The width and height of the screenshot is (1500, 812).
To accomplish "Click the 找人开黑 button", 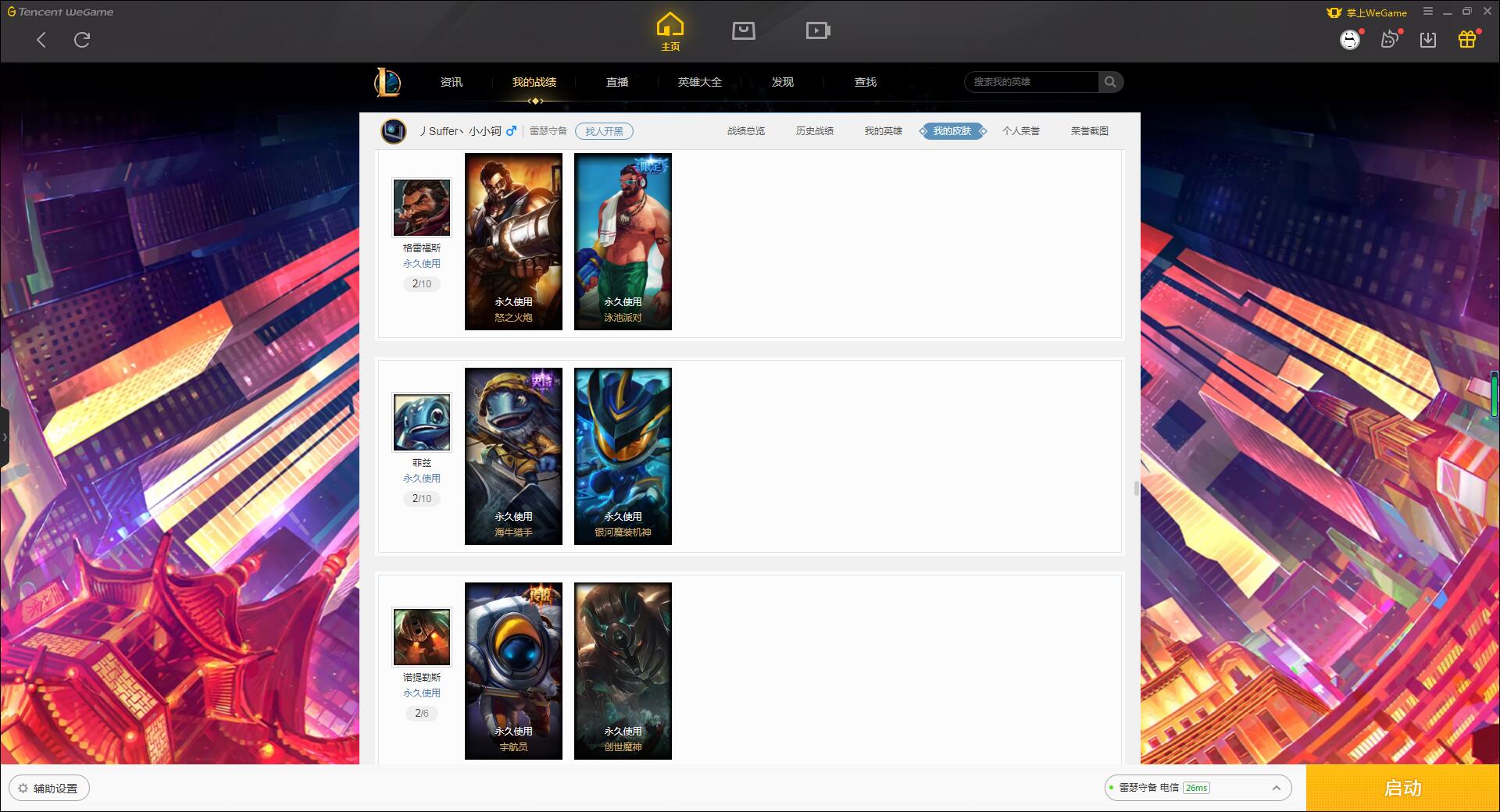I will click(x=604, y=131).
